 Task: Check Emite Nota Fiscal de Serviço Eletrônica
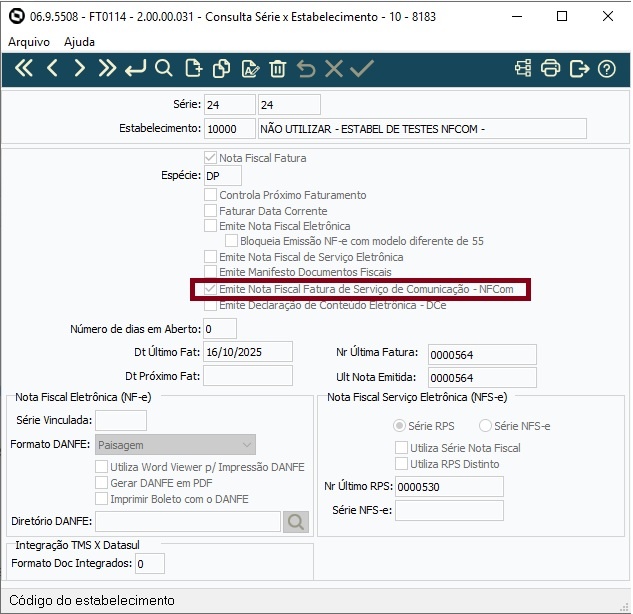(x=210, y=257)
